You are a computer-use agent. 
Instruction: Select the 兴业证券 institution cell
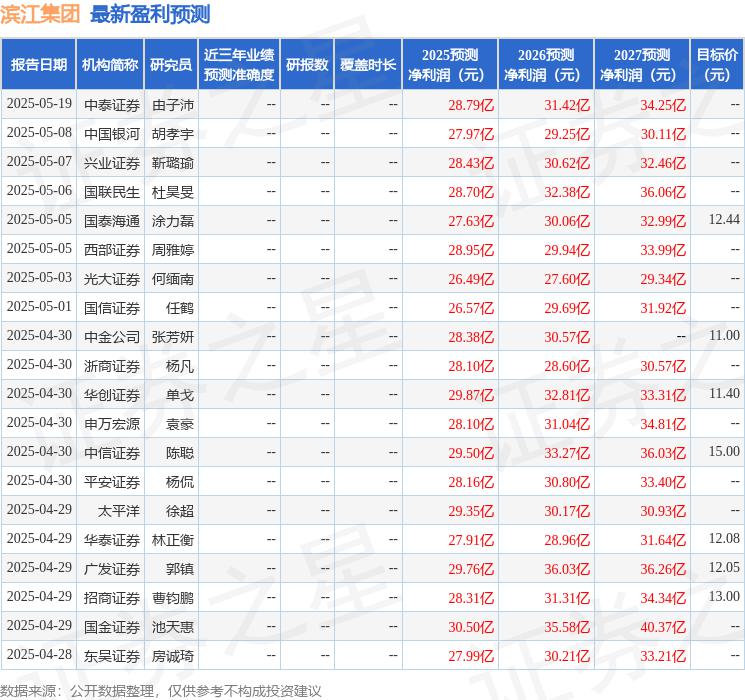(x=112, y=163)
